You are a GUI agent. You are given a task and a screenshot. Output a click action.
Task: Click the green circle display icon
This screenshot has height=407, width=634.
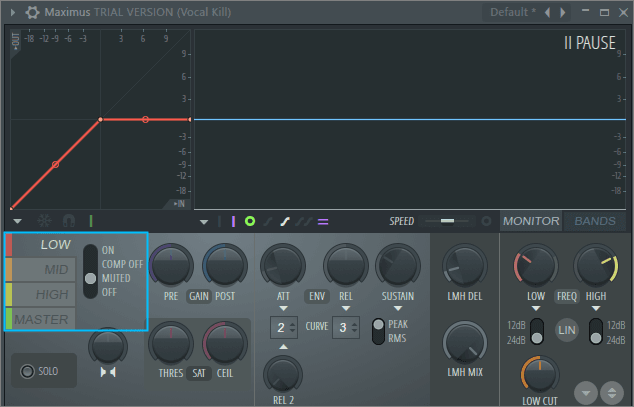(x=250, y=221)
